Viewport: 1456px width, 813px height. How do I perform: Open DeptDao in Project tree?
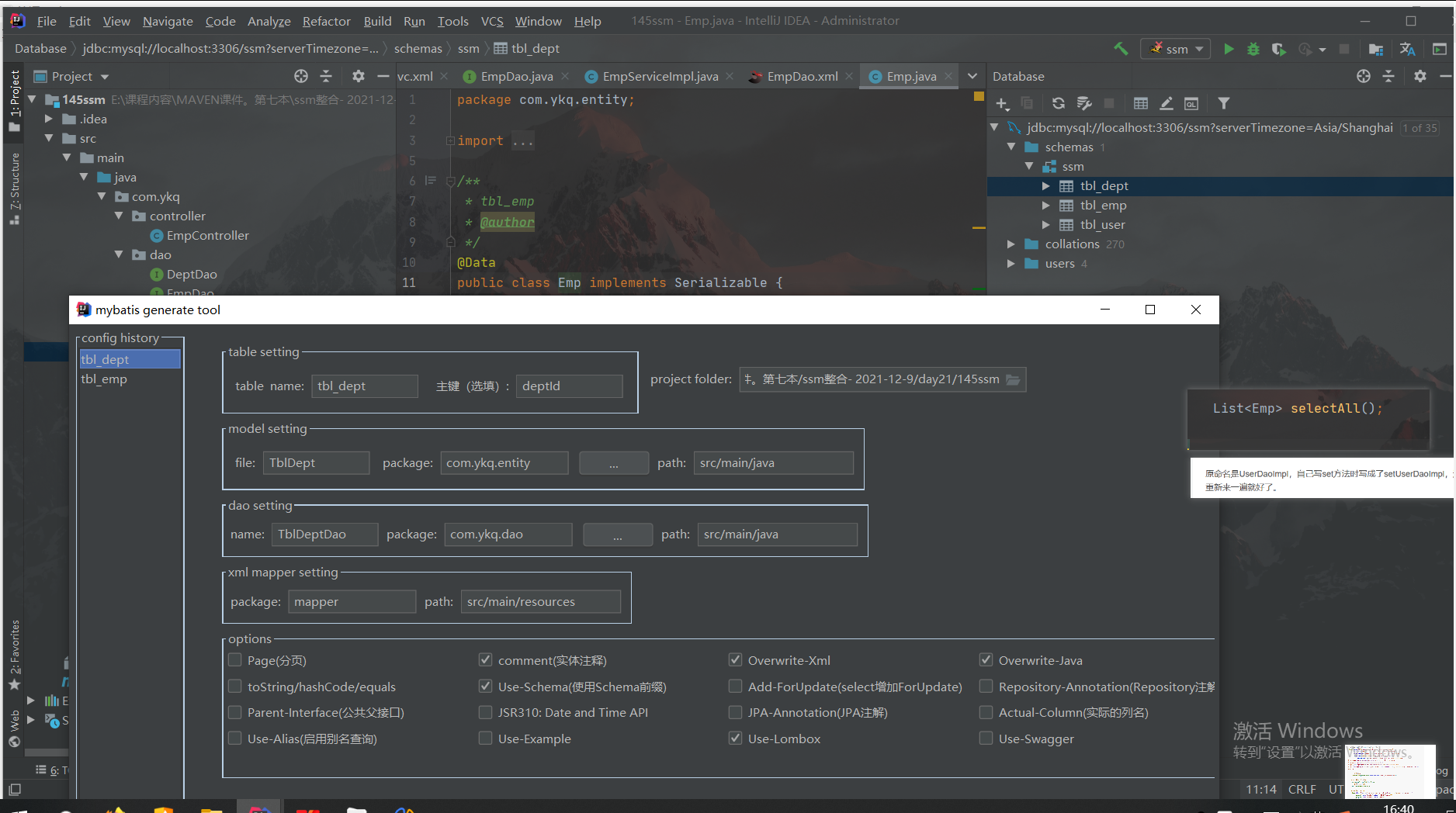tap(192, 274)
